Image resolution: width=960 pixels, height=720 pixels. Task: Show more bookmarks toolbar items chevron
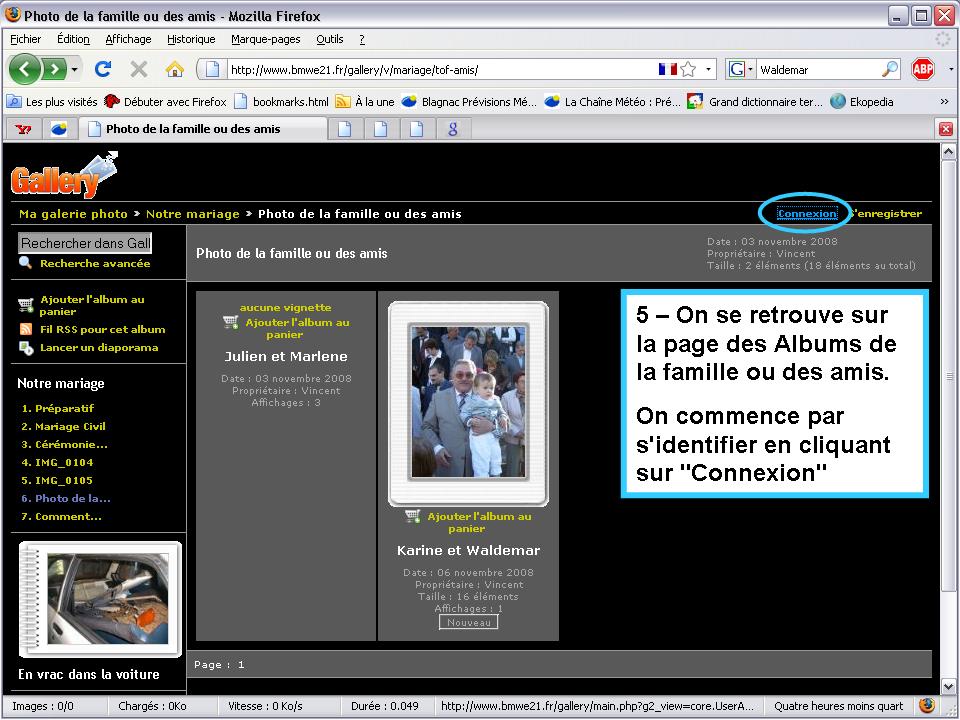pyautogui.click(x=944, y=101)
